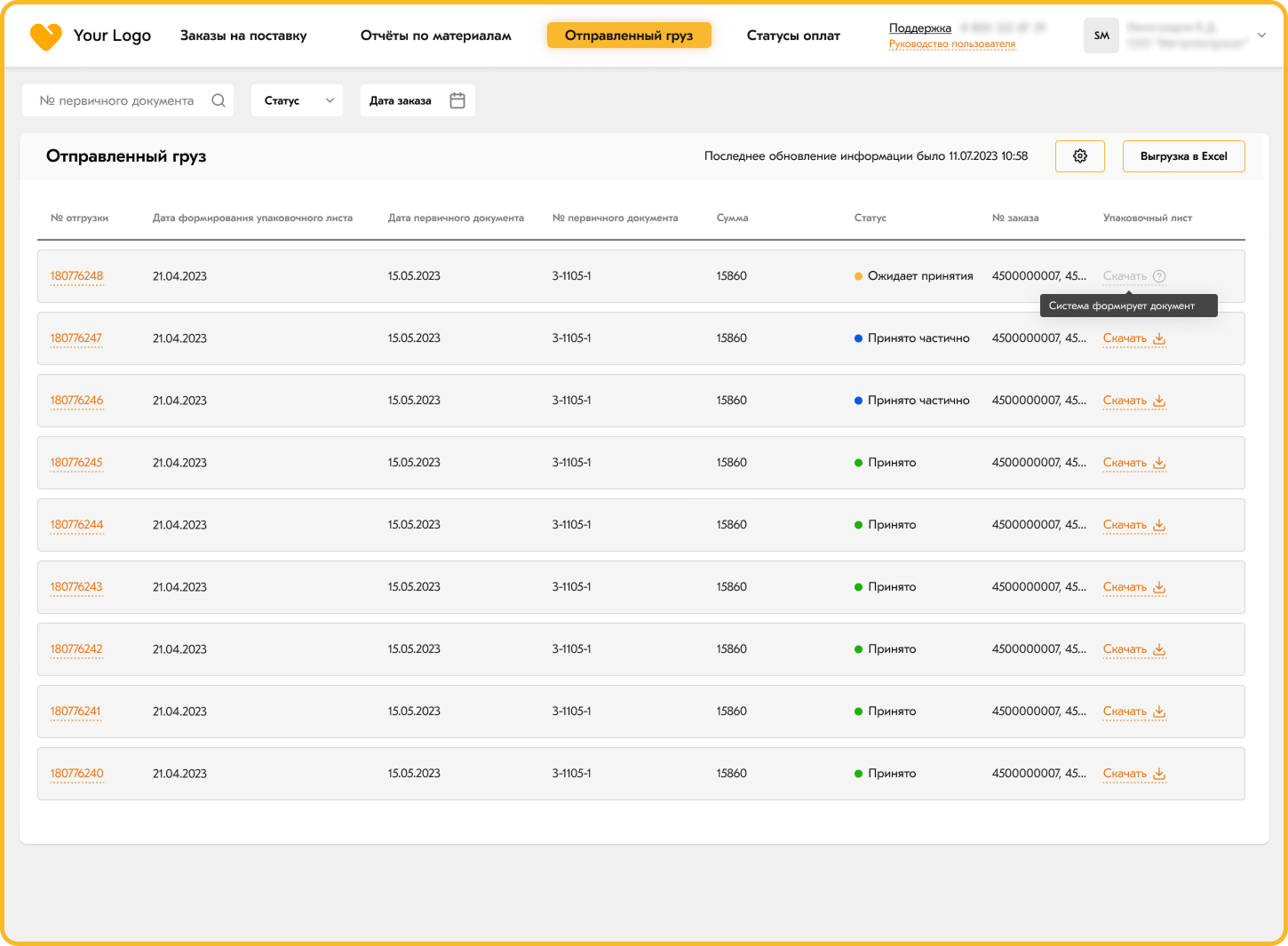Click the SM user avatar
This screenshot has width=1288, height=946.
(x=1101, y=36)
